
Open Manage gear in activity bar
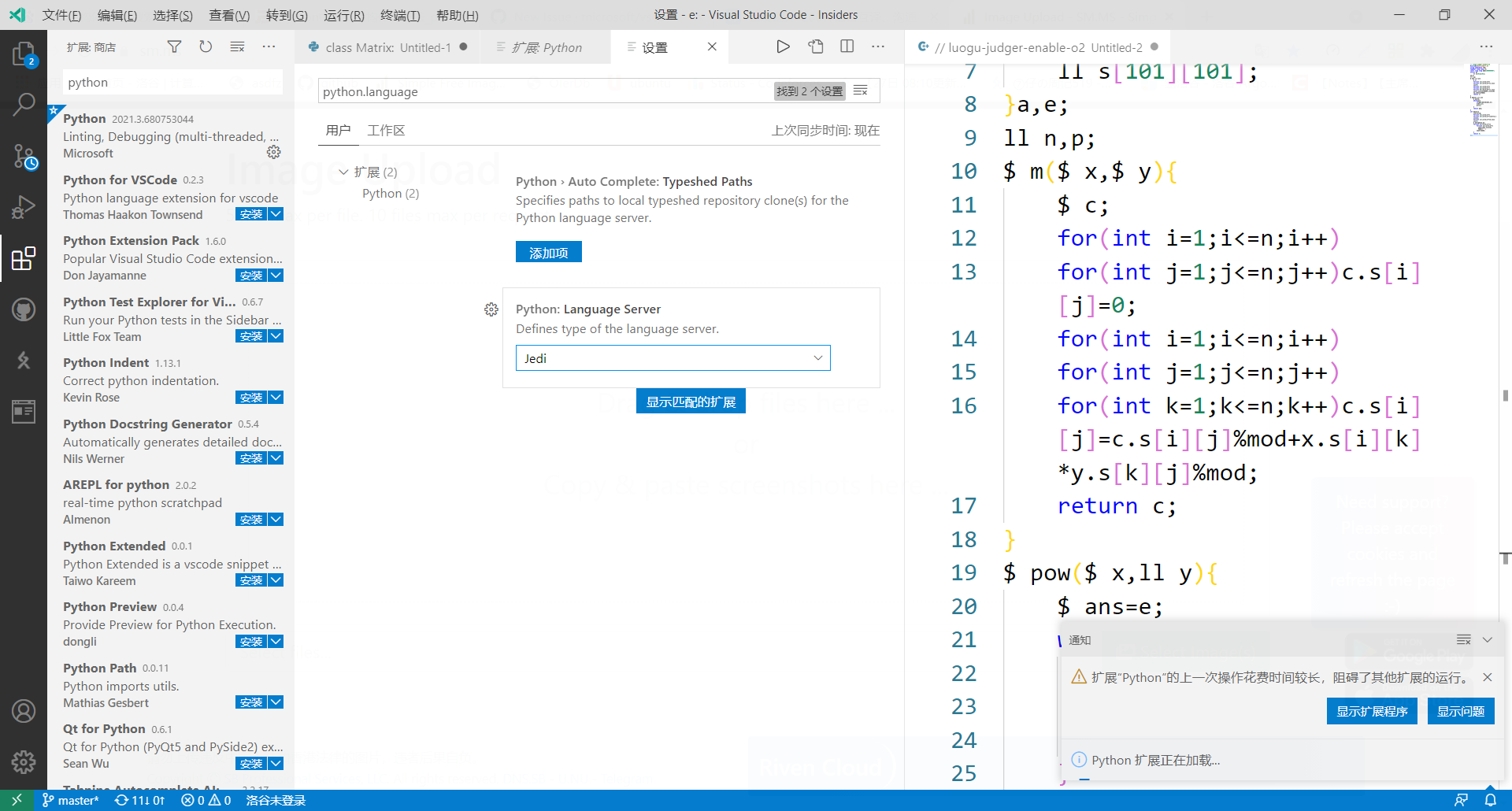click(x=24, y=761)
